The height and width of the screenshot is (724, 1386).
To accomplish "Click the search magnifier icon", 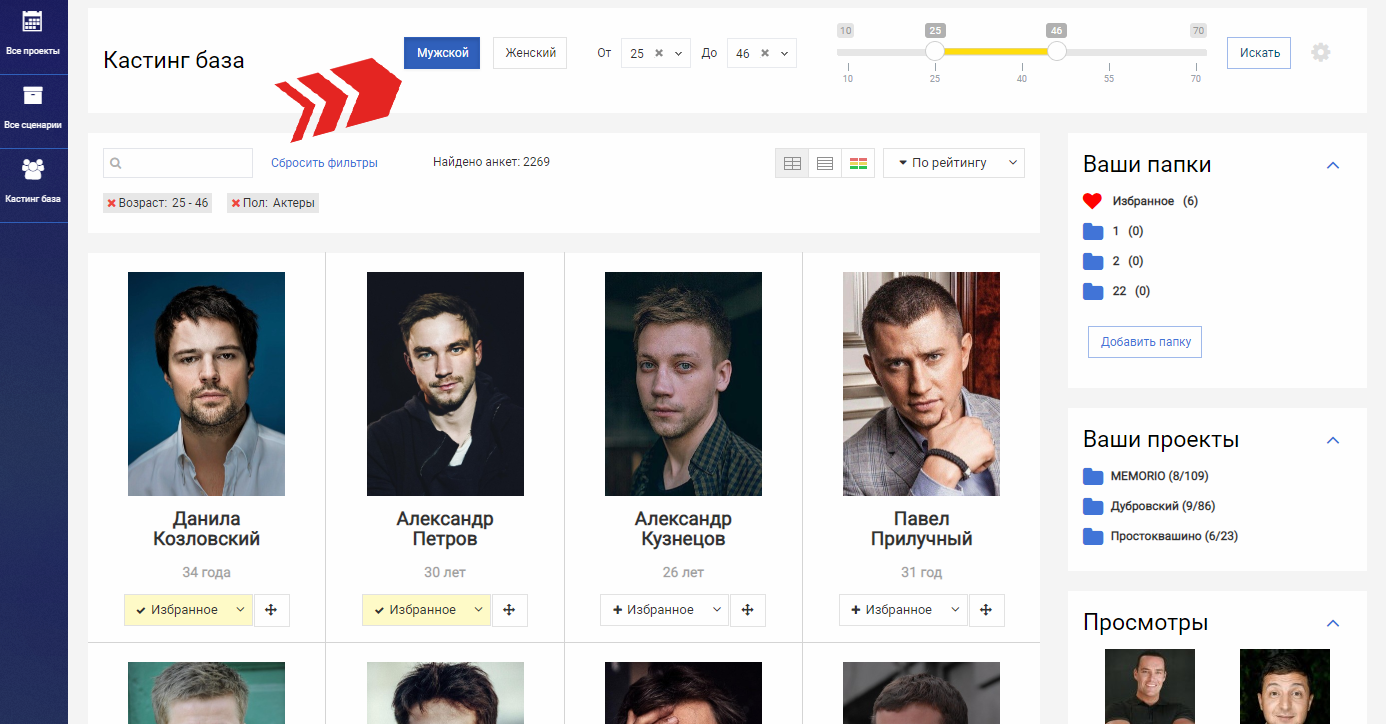I will pyautogui.click(x=116, y=163).
